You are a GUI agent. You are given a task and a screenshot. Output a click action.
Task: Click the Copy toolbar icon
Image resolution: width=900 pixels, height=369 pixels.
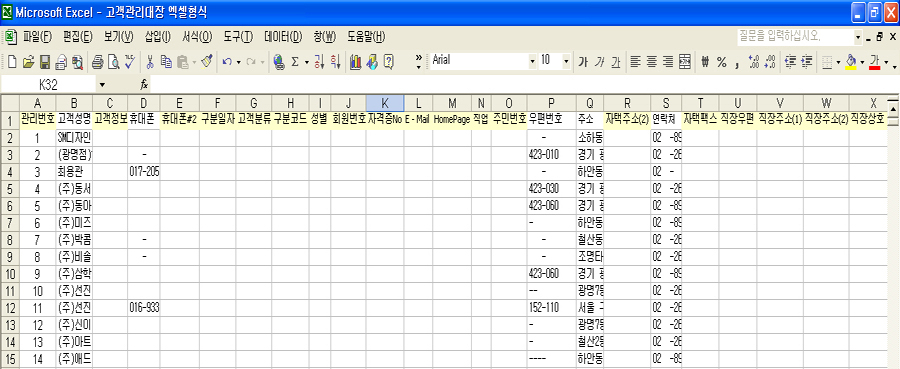(x=166, y=61)
